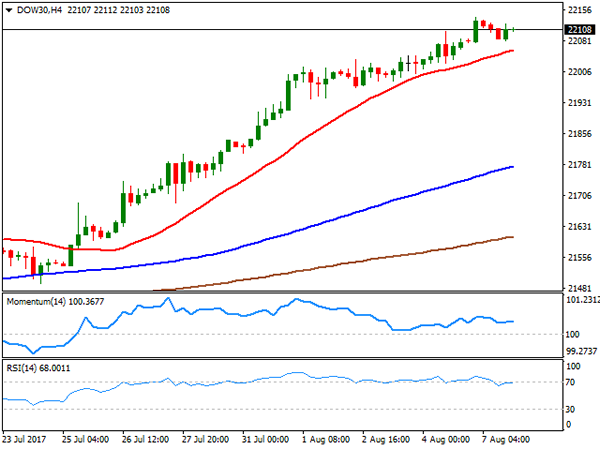The width and height of the screenshot is (600, 450).
Task: Click the 21856 price axis label
Action: click(x=579, y=134)
